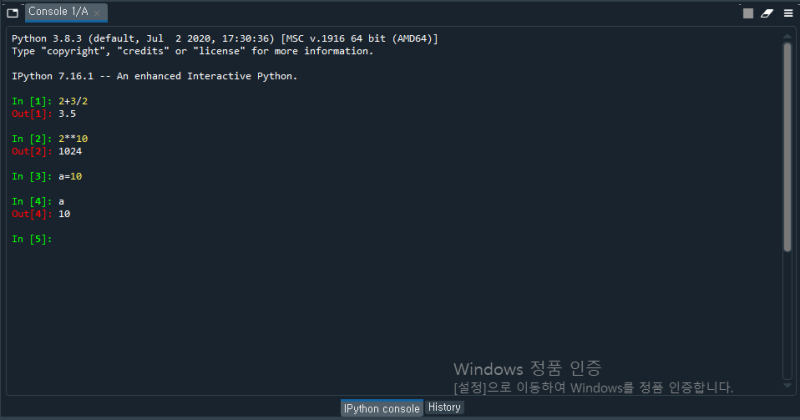Viewport: 800px width, 420px height.
Task: Switch to the History bottom tab
Action: pyautogui.click(x=444, y=407)
